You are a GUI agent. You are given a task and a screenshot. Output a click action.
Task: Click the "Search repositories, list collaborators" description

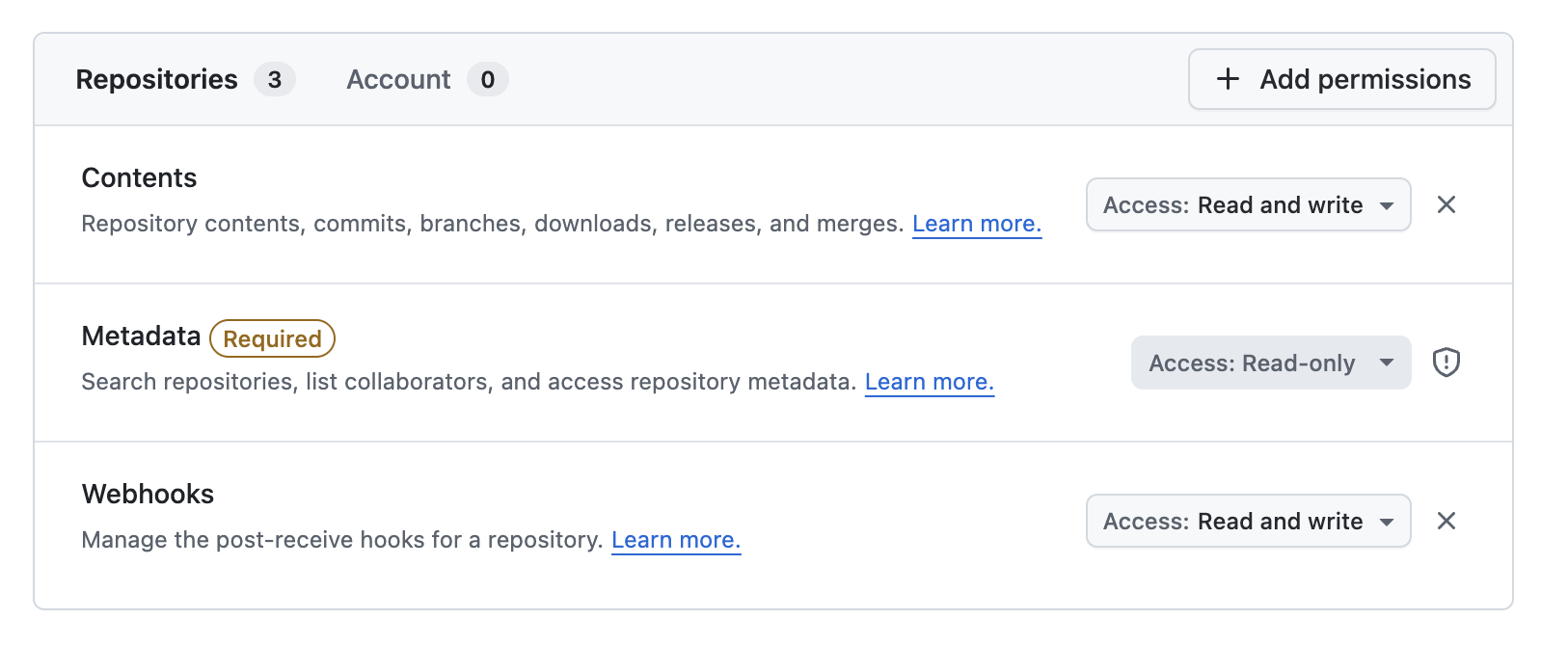click(469, 382)
